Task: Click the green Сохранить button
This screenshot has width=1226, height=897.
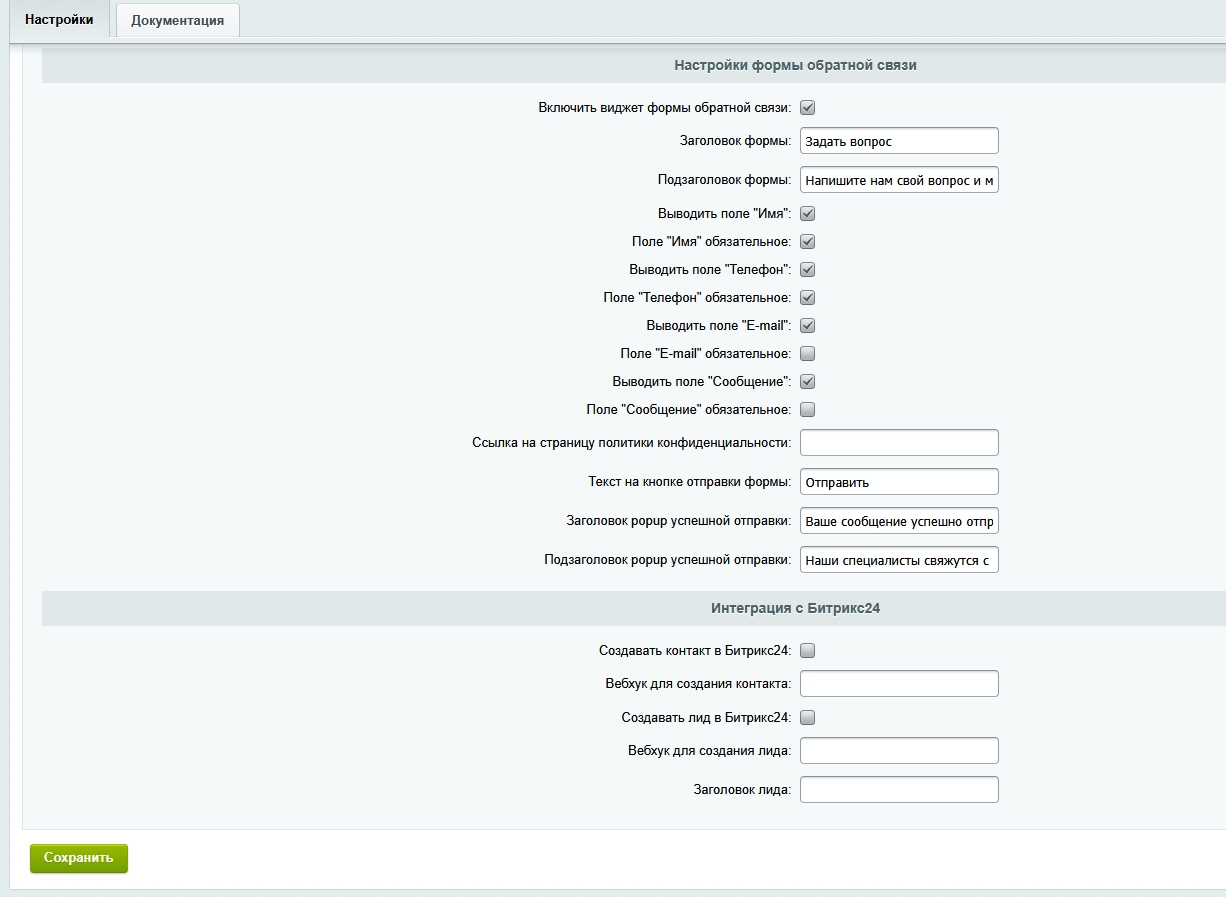Action: tap(79, 858)
